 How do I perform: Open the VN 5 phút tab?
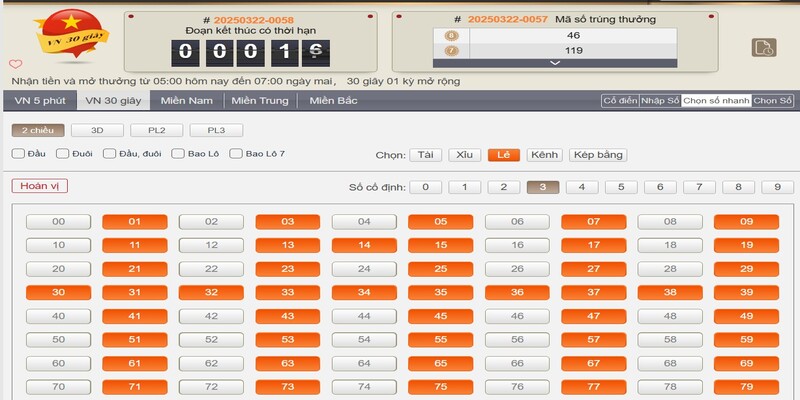[x=39, y=100]
